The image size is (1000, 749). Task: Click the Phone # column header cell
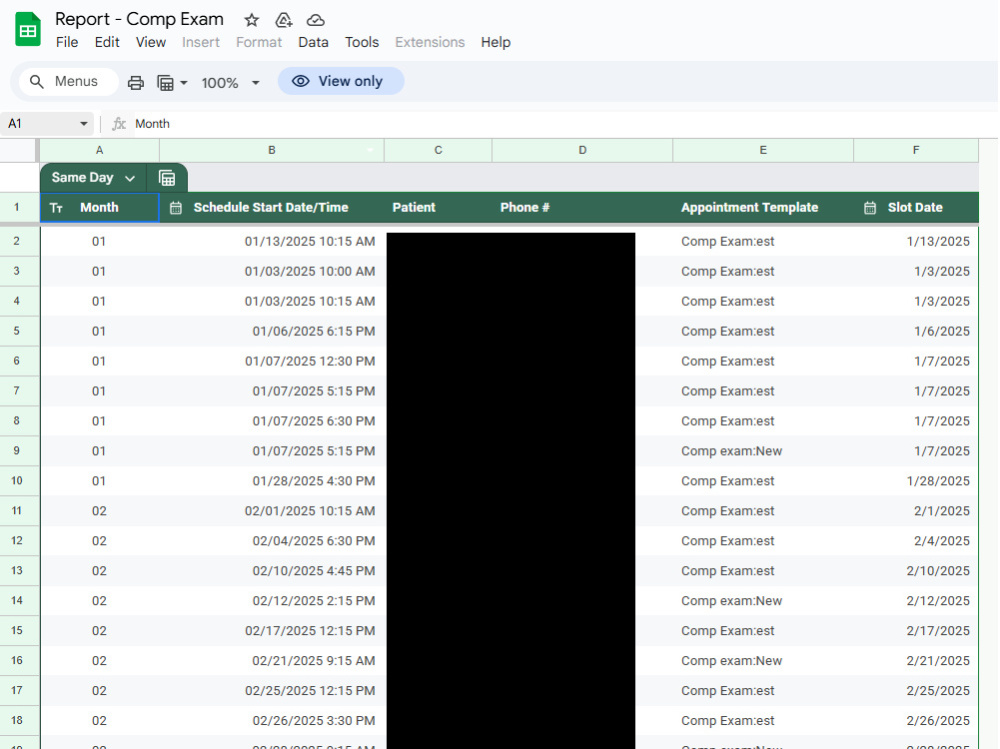[x=582, y=208]
